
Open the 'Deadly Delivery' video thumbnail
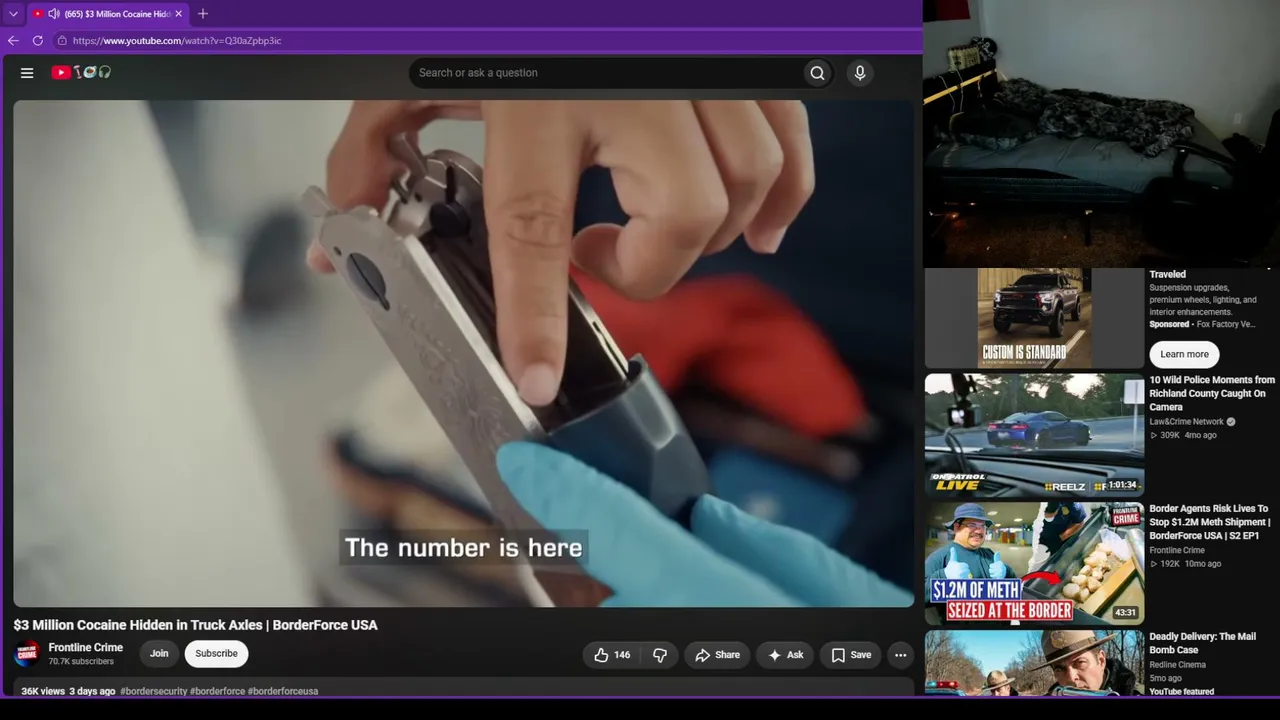tap(1034, 662)
